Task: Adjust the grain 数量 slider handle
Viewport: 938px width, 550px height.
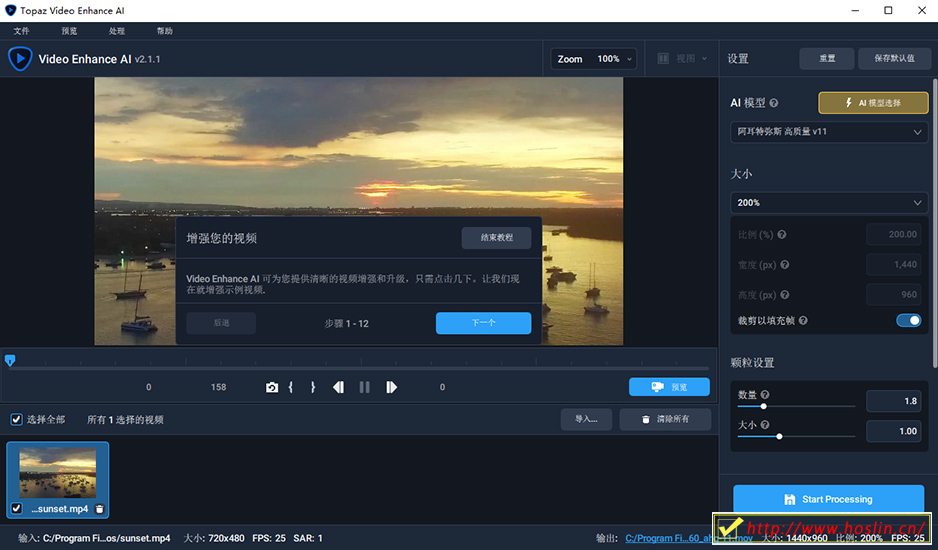Action: pyautogui.click(x=763, y=406)
